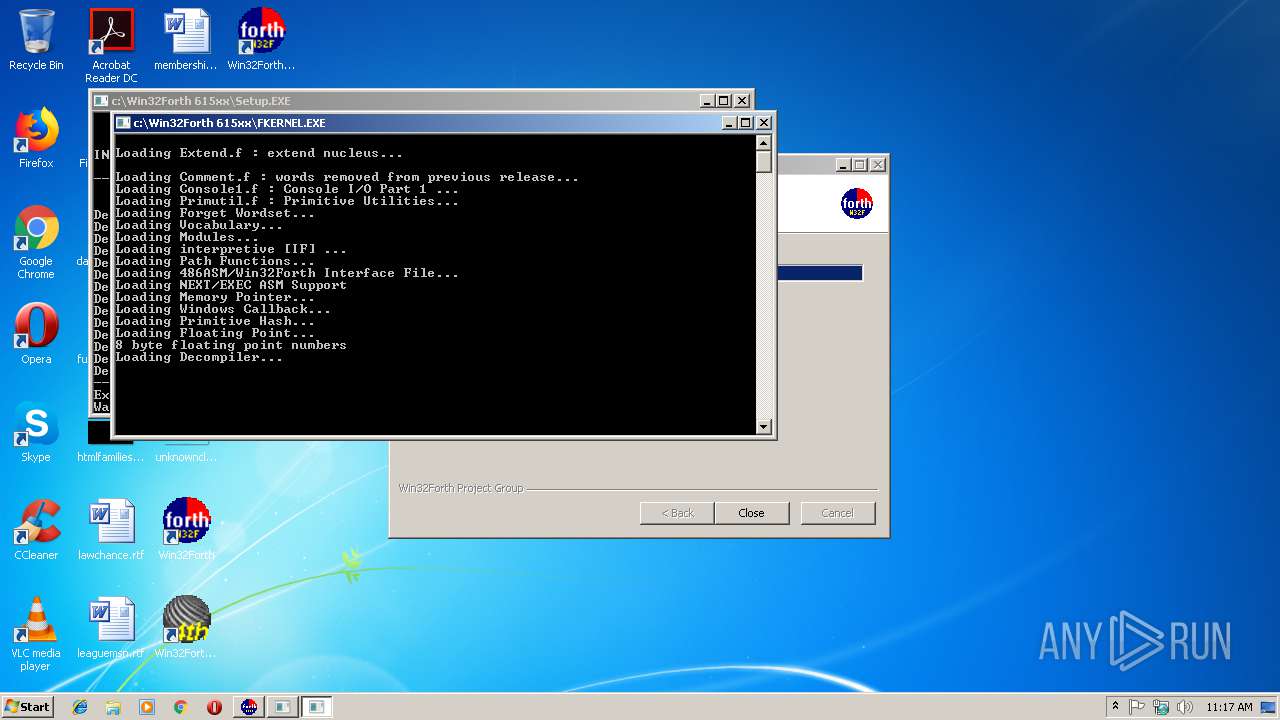Image resolution: width=1280 pixels, height=720 pixels.
Task: Open VLC media player shortcut
Action: point(36,634)
